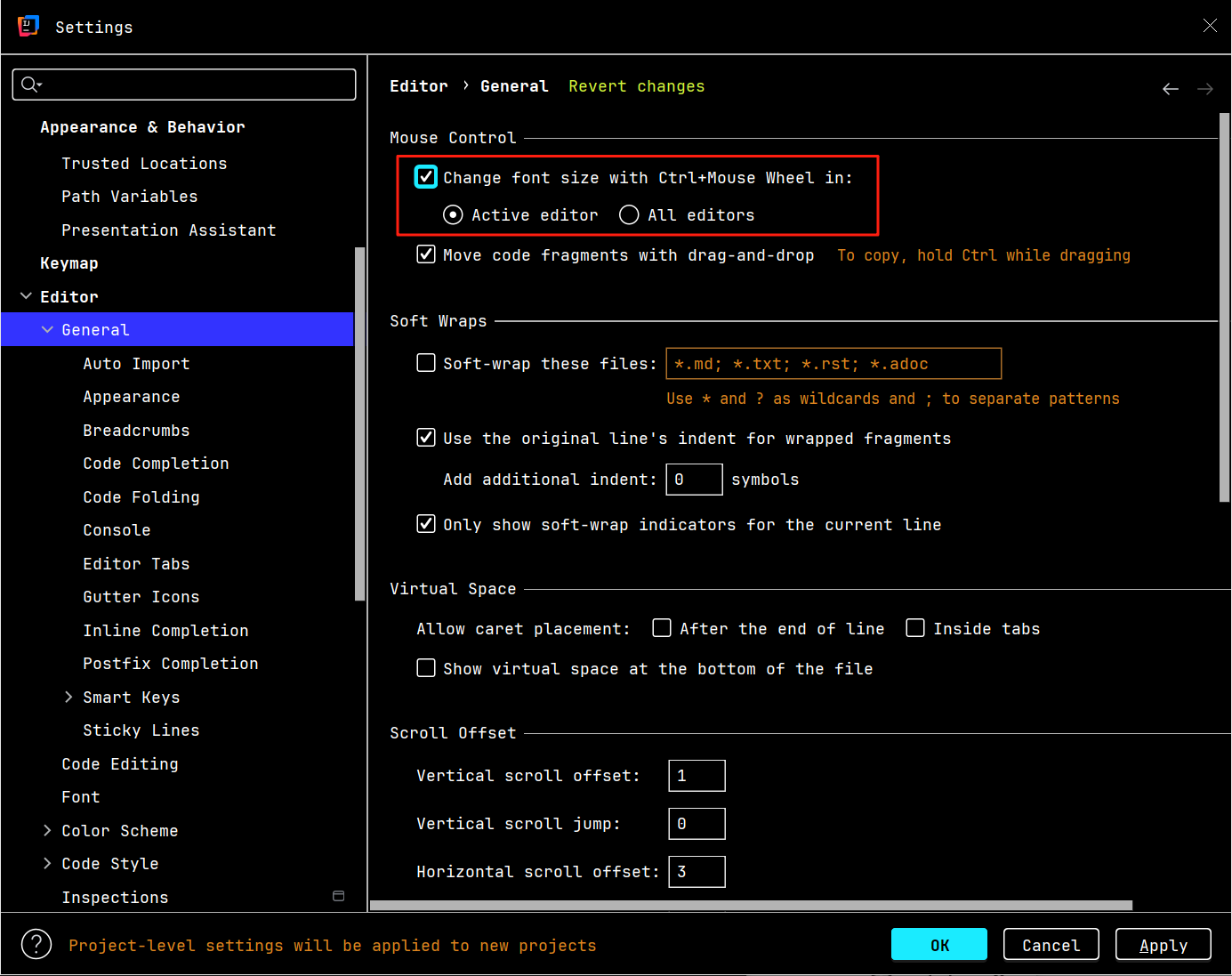Click the help question mark icon
1232x976 pixels.
point(36,944)
